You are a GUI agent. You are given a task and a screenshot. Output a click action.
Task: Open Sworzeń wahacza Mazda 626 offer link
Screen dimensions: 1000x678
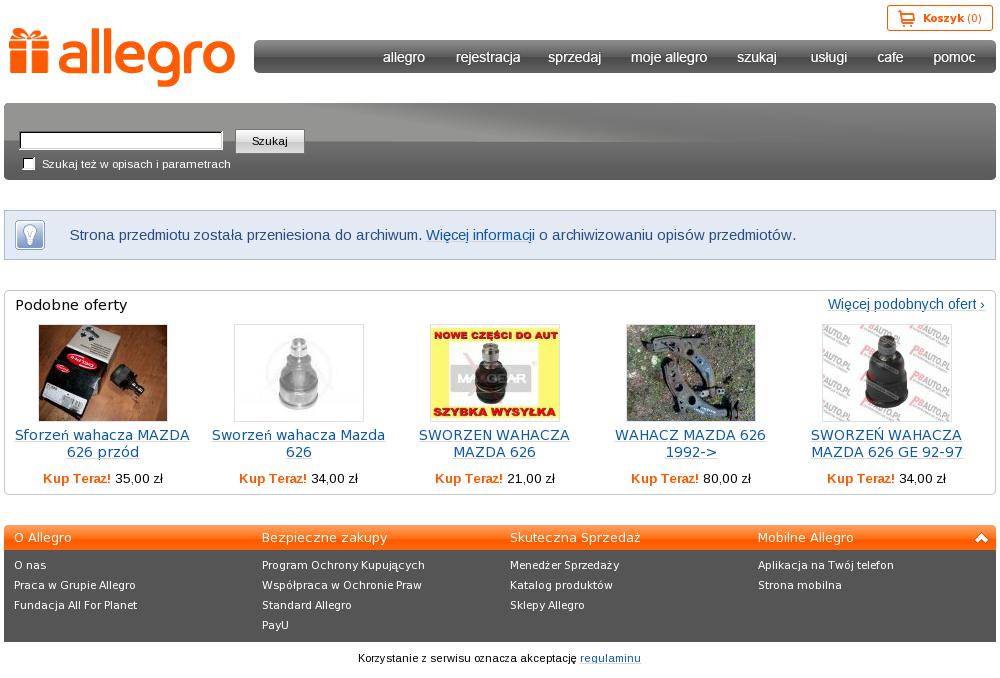298,443
